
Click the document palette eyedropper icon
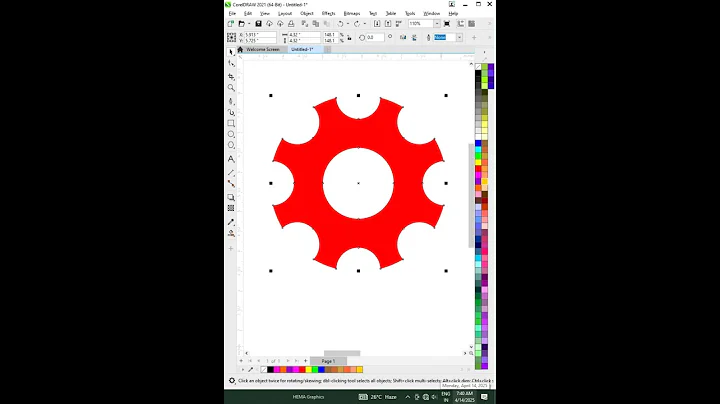click(x=250, y=370)
